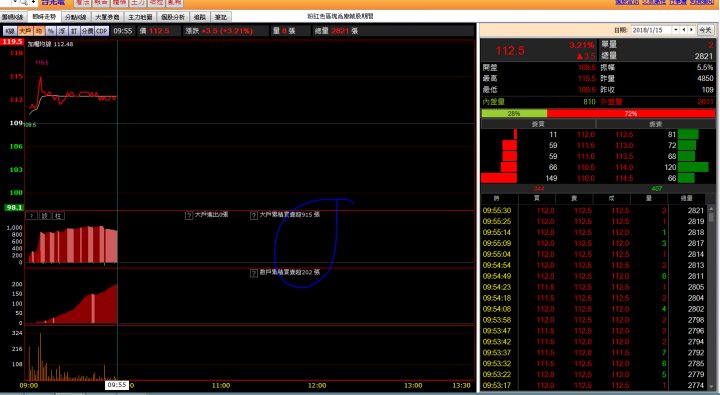Open last blue link in top-right corner

(x=702, y=2)
